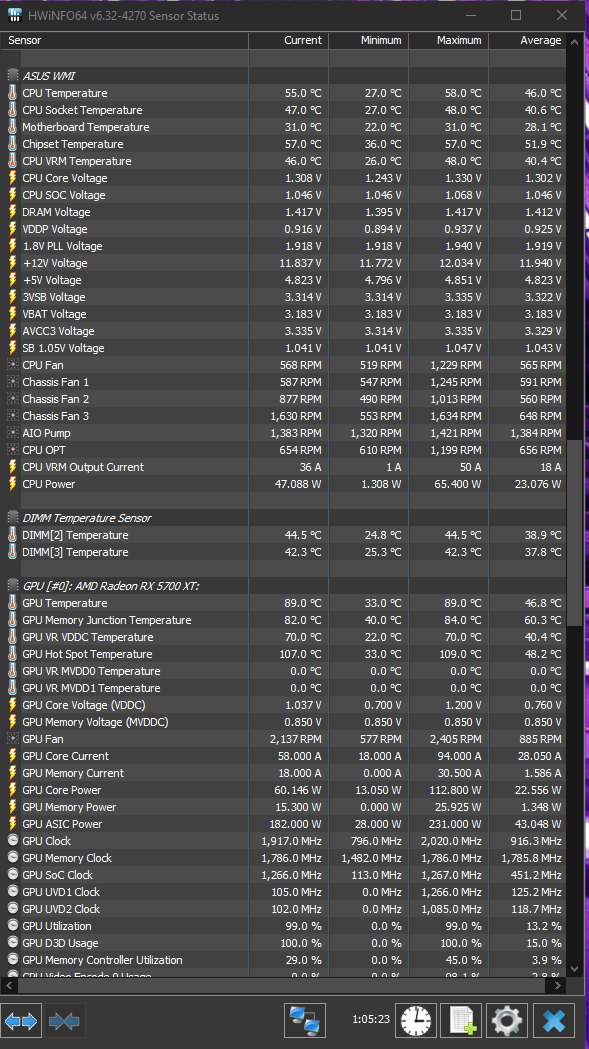Select the CPU VRM Output Current row
Viewport: 589px width, 1049px height.
[284, 467]
